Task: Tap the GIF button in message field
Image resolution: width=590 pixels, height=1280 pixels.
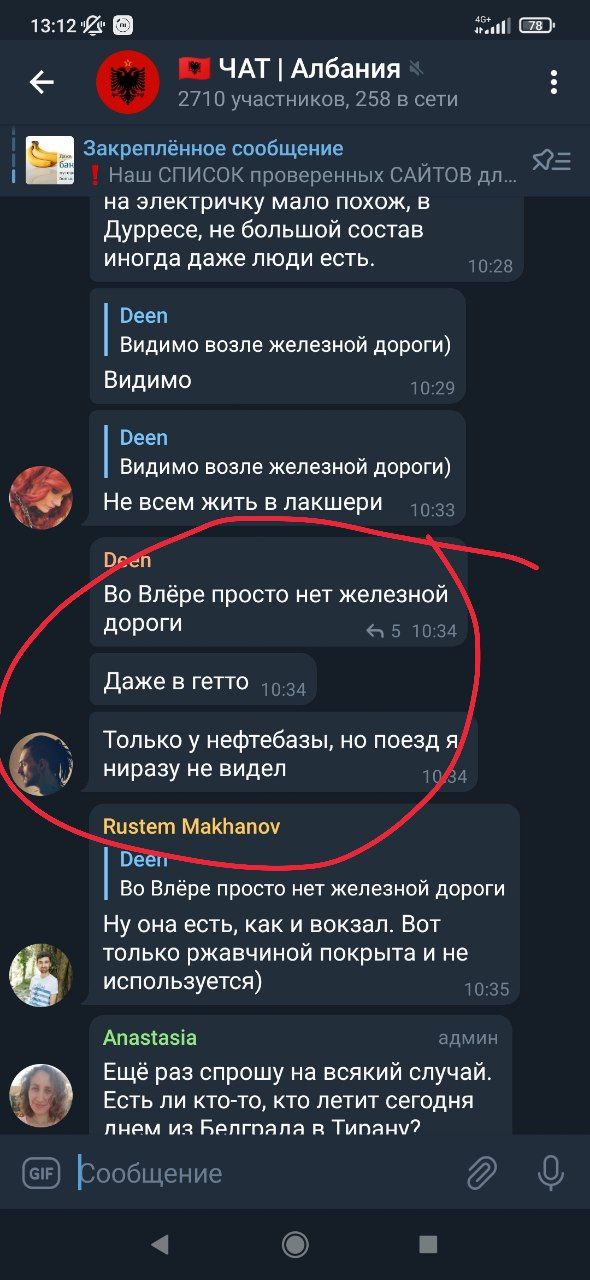Action: 41,1173
